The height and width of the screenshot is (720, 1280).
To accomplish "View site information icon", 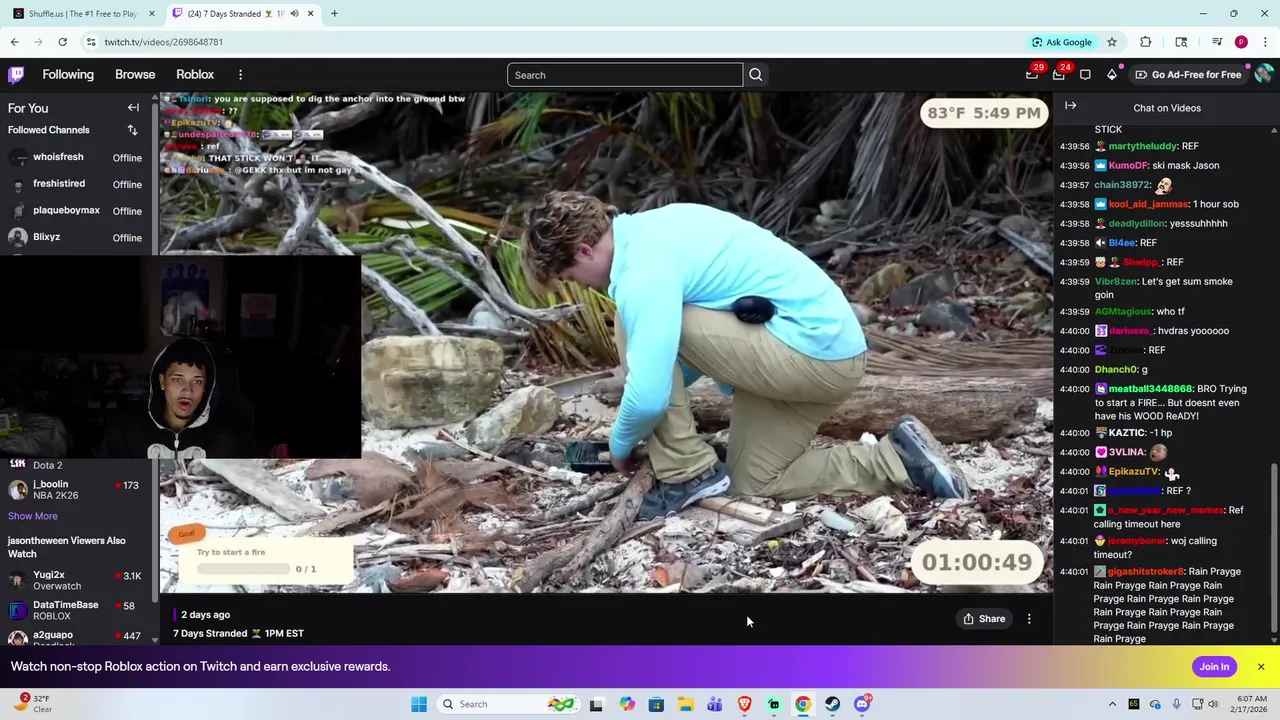I will click(91, 42).
